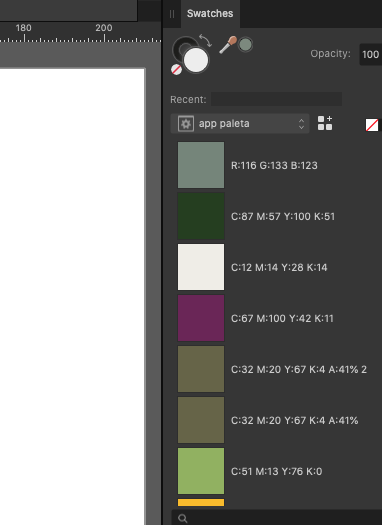Add current fill to palette icon
382x525 pixels.
click(325, 123)
